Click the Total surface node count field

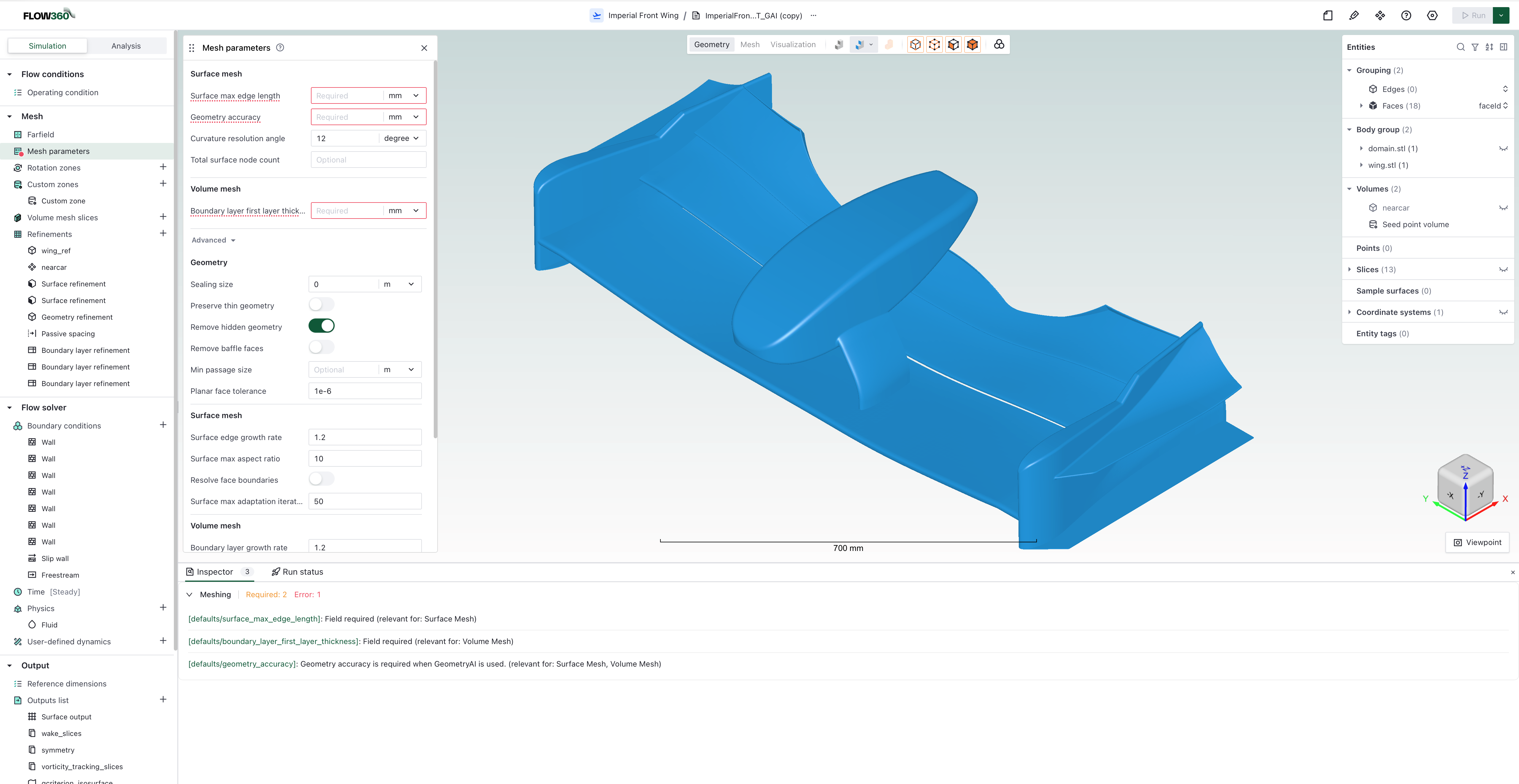368,160
